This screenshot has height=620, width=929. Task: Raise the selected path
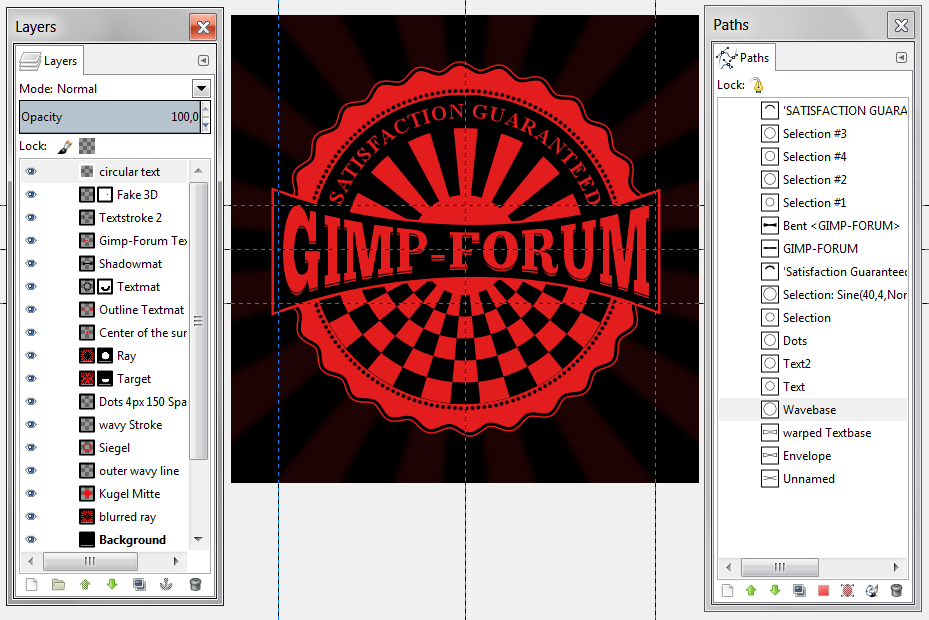click(x=751, y=590)
